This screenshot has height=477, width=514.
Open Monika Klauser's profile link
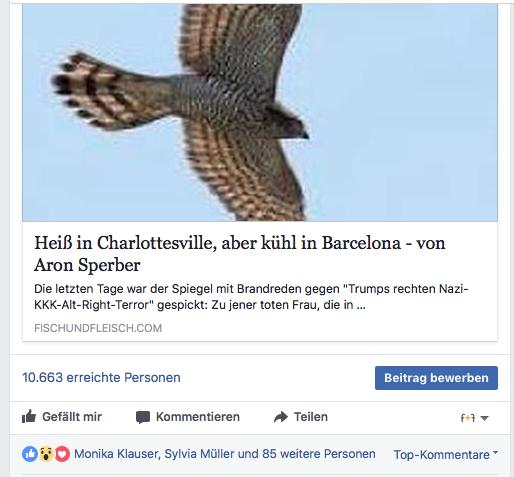click(116, 454)
